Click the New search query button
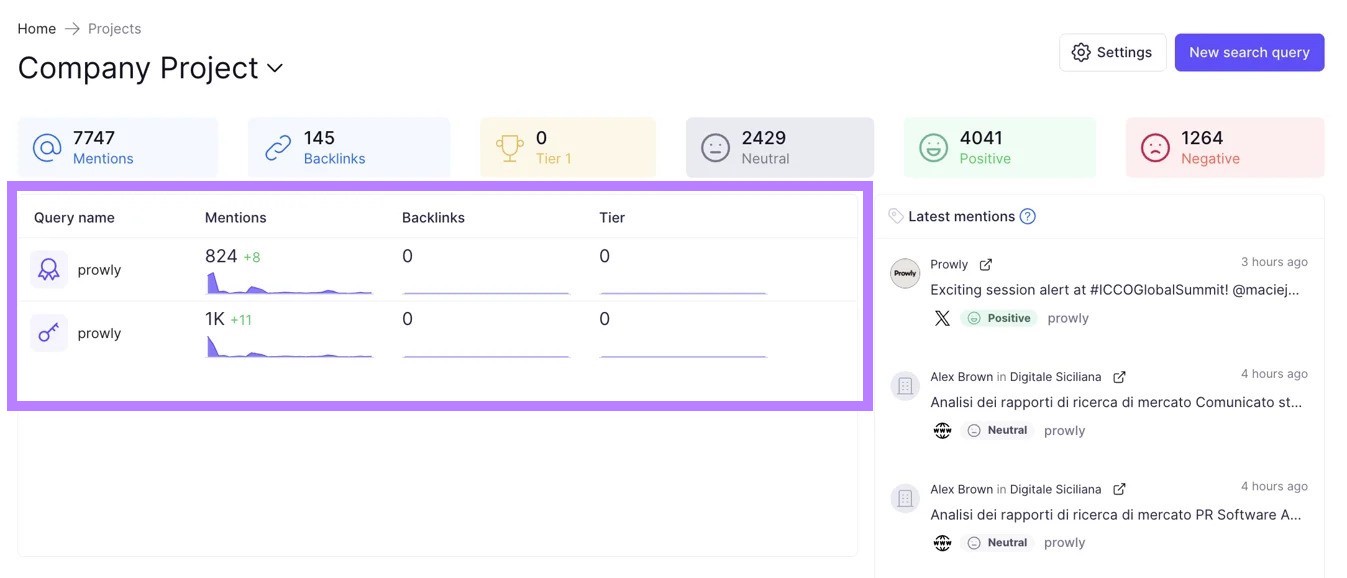 pos(1249,51)
